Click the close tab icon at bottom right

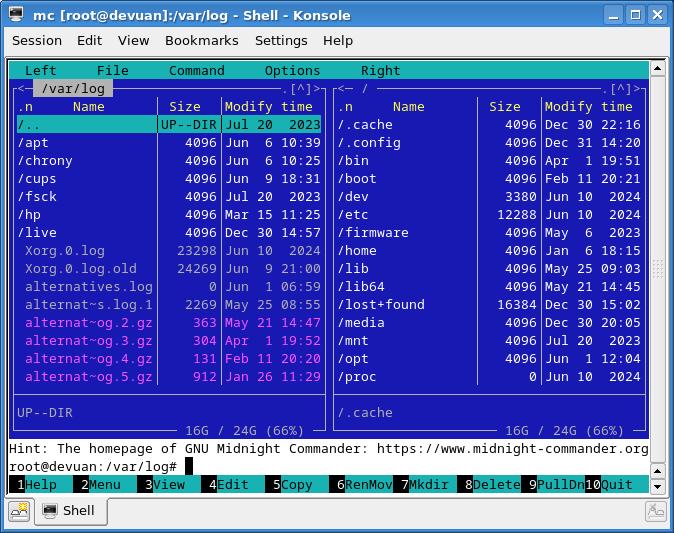point(656,511)
